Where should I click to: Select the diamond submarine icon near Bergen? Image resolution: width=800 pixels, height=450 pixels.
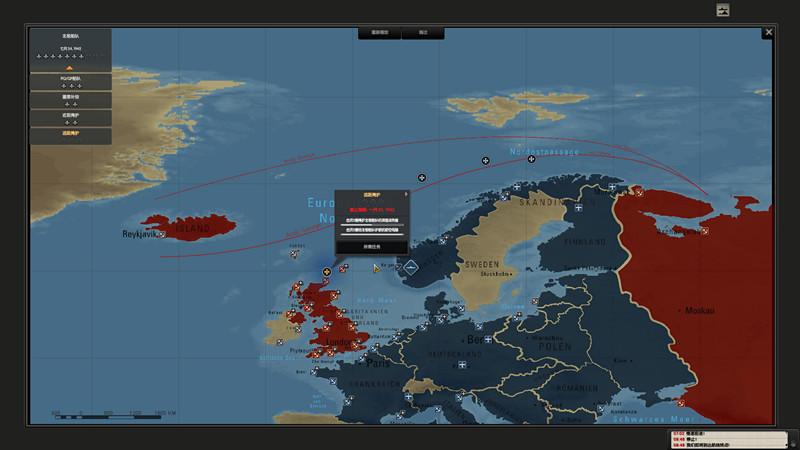click(x=411, y=267)
